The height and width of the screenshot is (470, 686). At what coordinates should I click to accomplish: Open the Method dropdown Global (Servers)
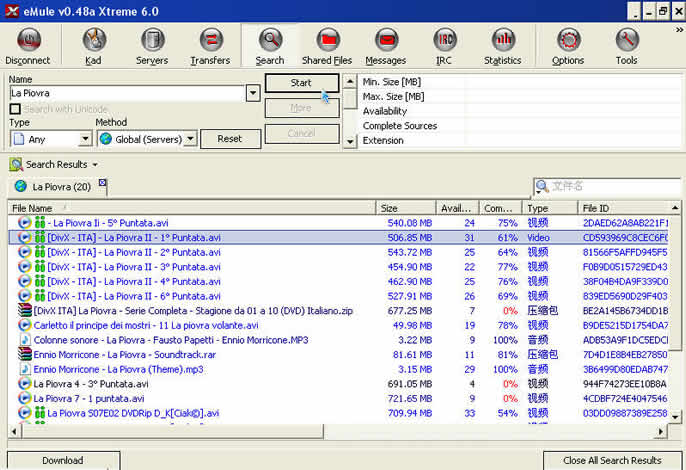pos(190,139)
